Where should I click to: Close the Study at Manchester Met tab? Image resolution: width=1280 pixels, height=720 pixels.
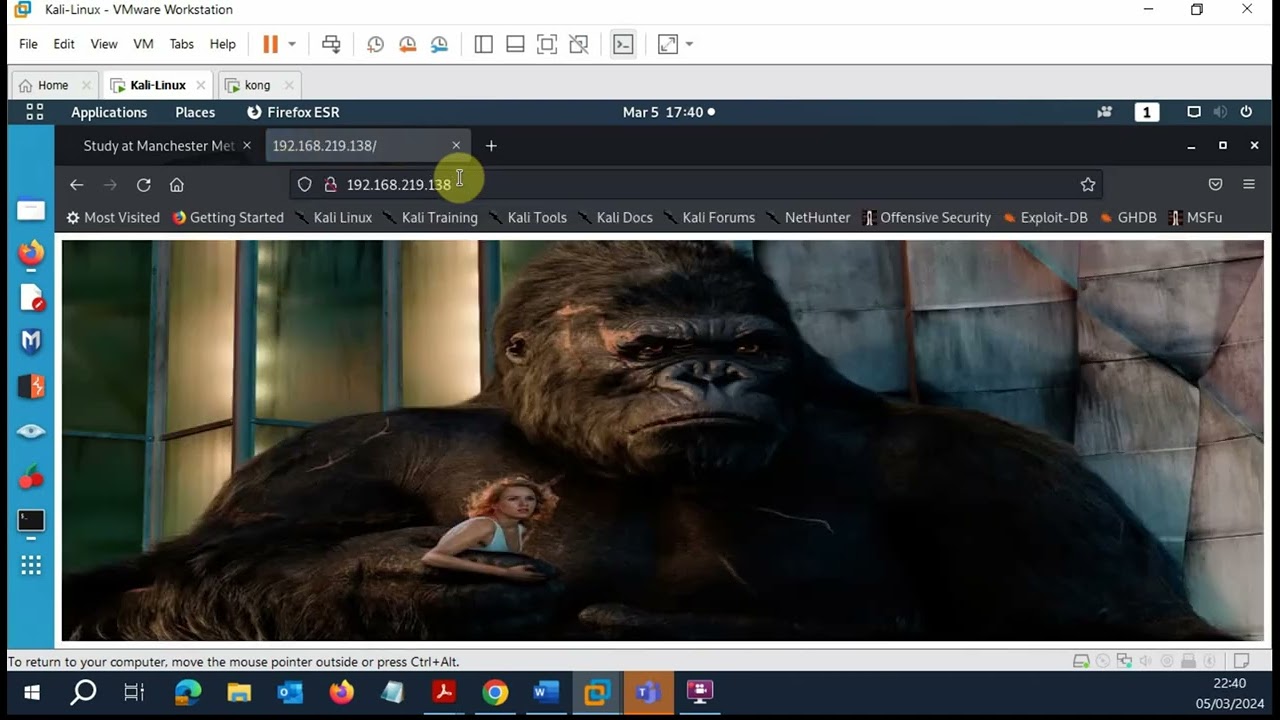tap(247, 146)
